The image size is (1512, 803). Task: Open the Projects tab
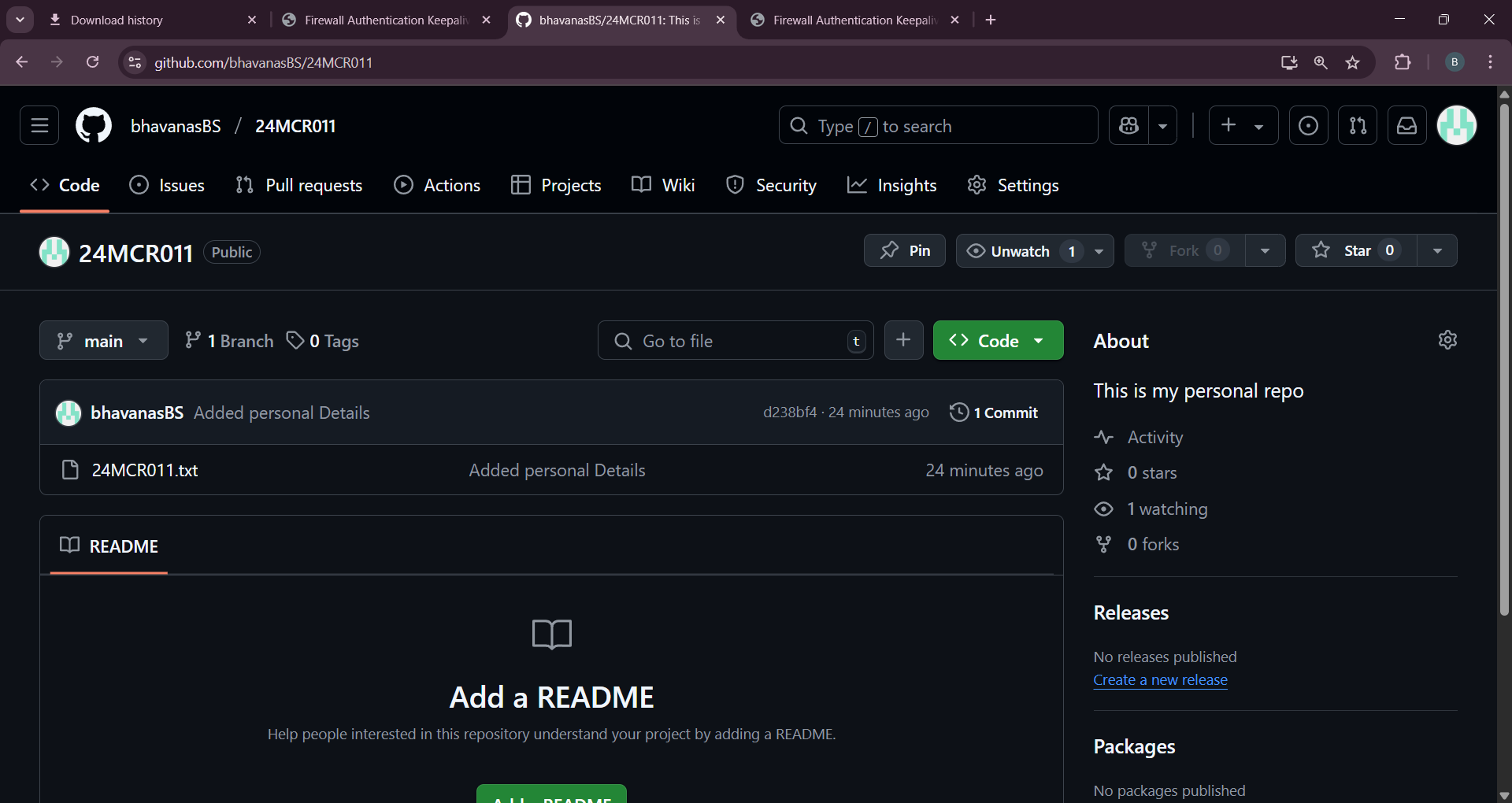(x=556, y=185)
